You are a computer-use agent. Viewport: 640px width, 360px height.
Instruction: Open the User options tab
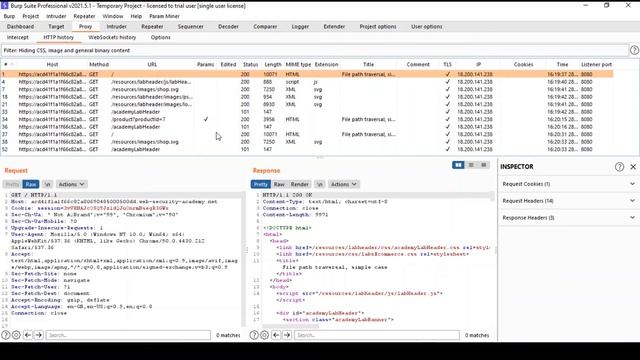[427, 27]
